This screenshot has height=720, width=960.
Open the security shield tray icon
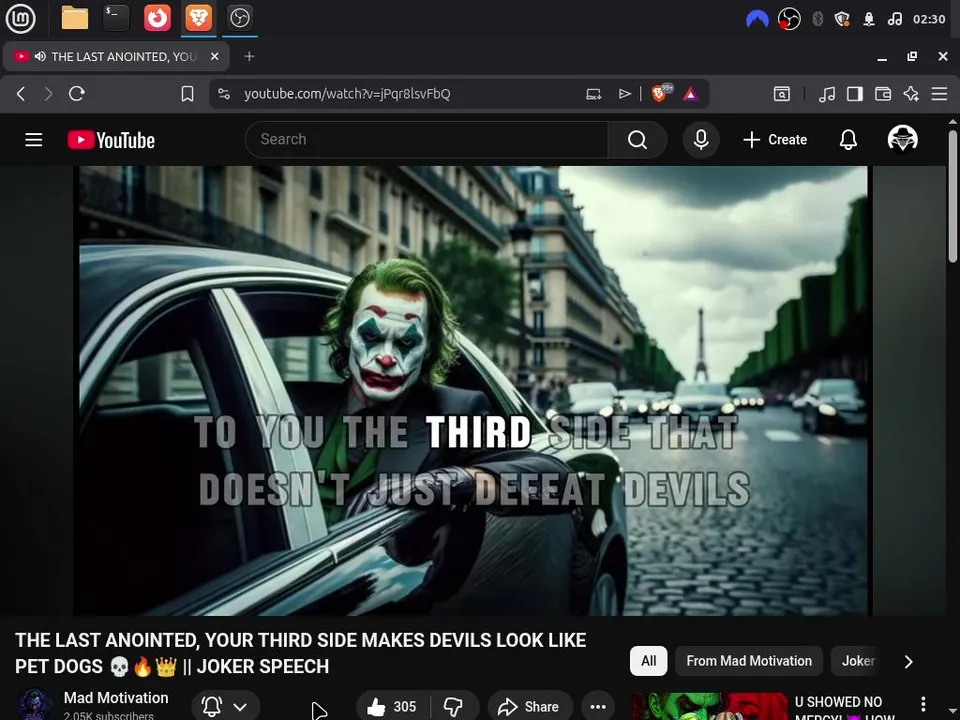(x=842, y=20)
